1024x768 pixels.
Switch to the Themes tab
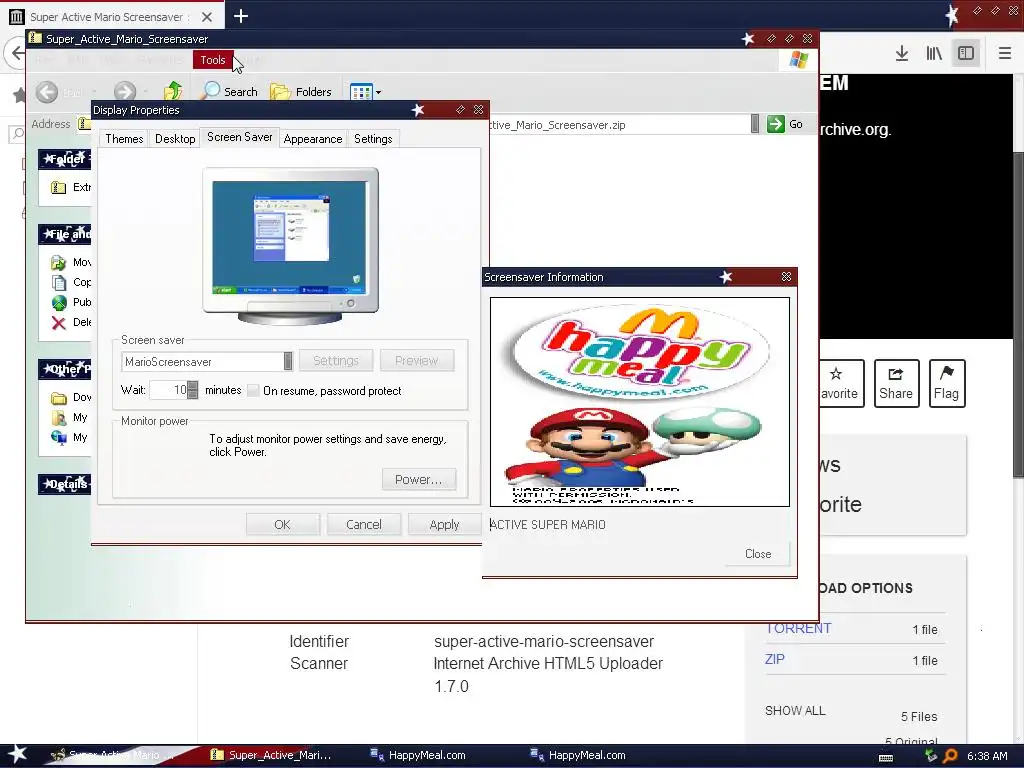(x=124, y=138)
